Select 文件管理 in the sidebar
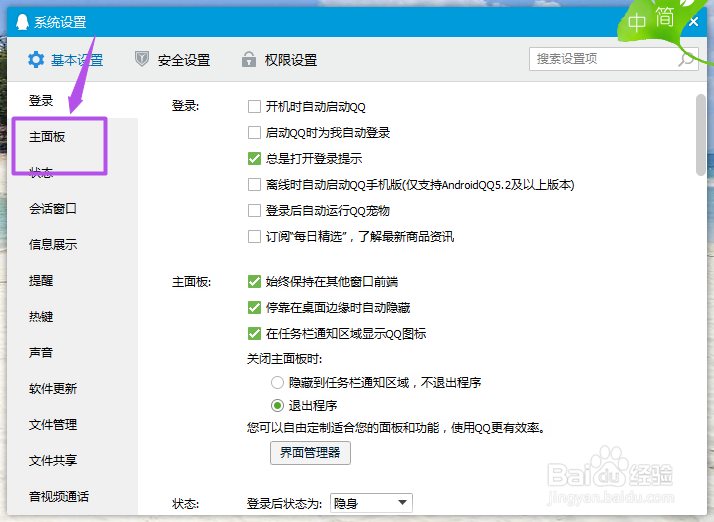 pos(53,424)
